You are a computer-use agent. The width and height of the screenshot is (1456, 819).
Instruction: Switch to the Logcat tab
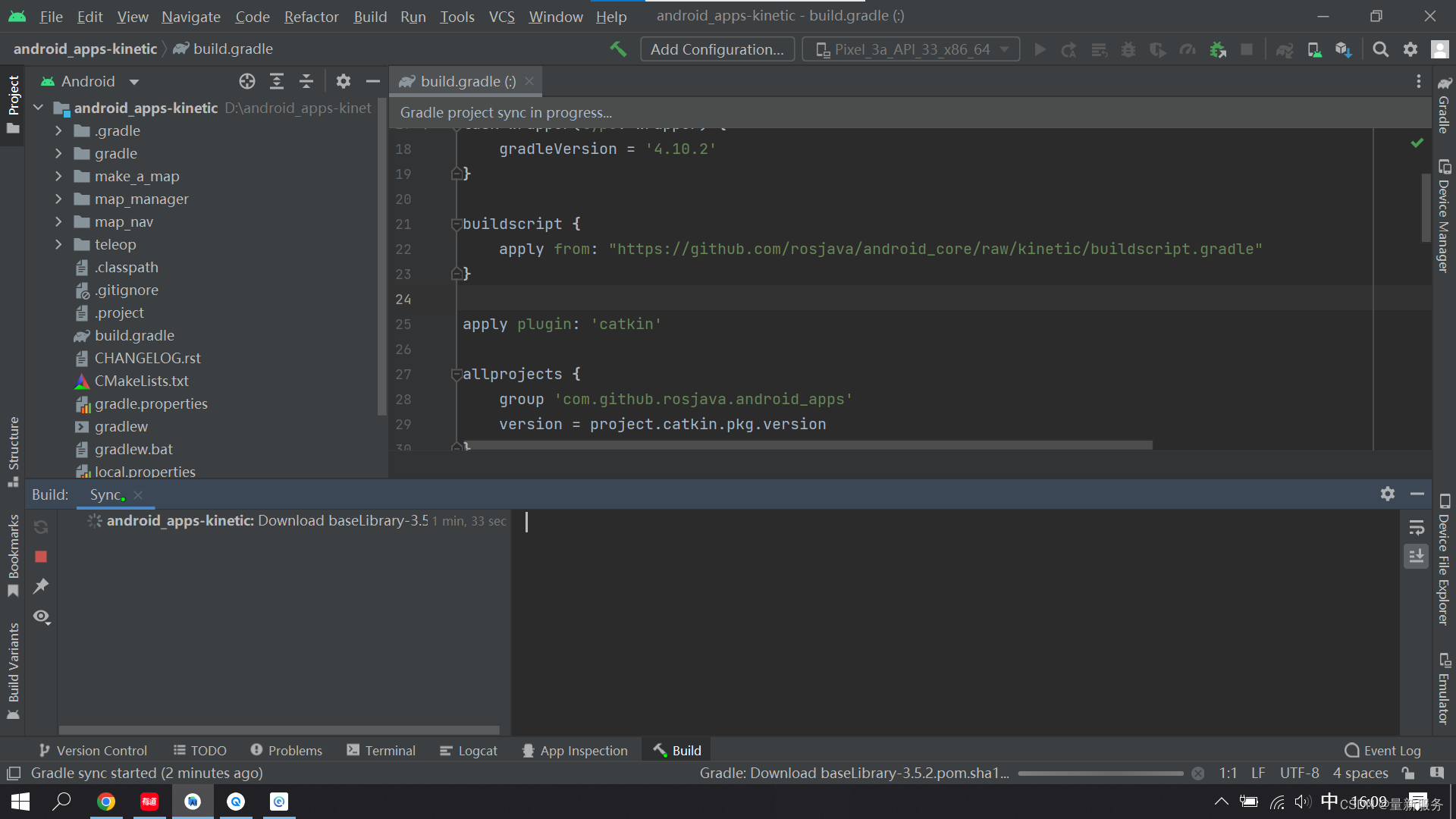pos(468,750)
